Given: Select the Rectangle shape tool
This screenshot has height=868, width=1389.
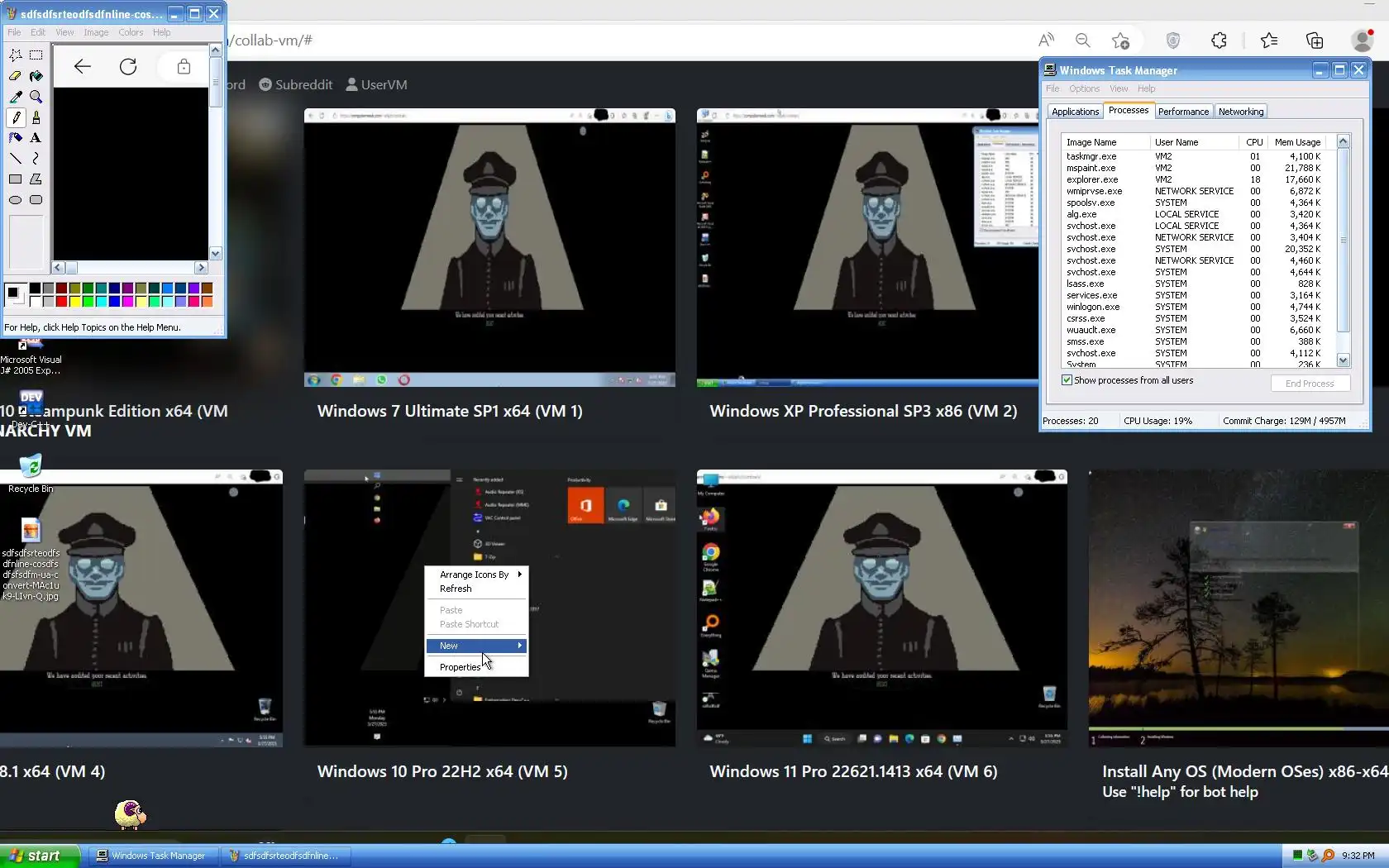Looking at the screenshot, I should [16, 179].
